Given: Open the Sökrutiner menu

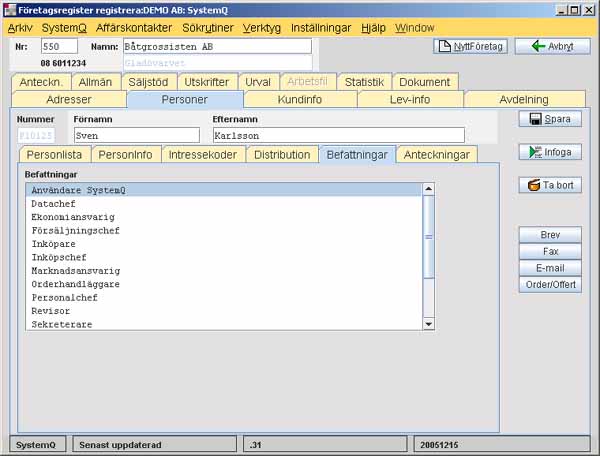Looking at the screenshot, I should click(x=207, y=28).
